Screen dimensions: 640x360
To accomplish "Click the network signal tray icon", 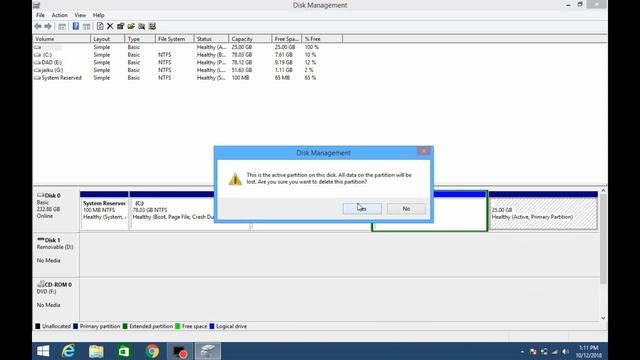I will coord(555,351).
